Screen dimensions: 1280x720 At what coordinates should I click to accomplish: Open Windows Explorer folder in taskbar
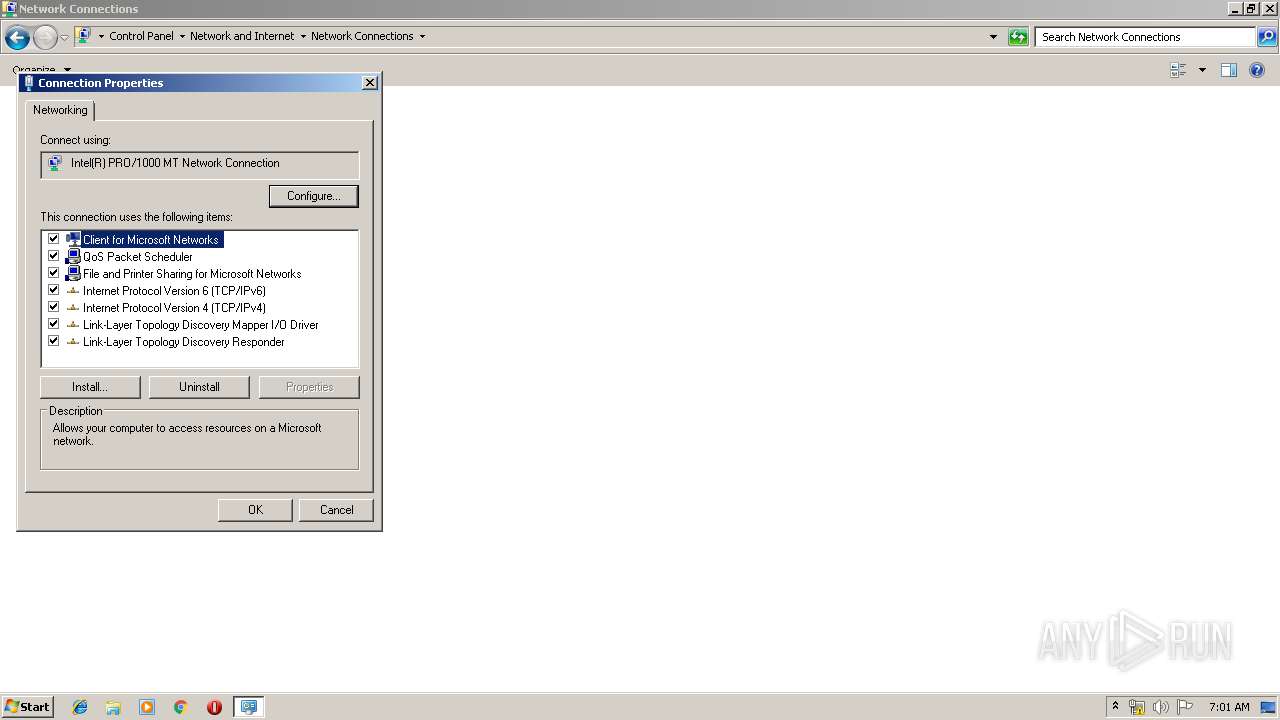coord(113,707)
